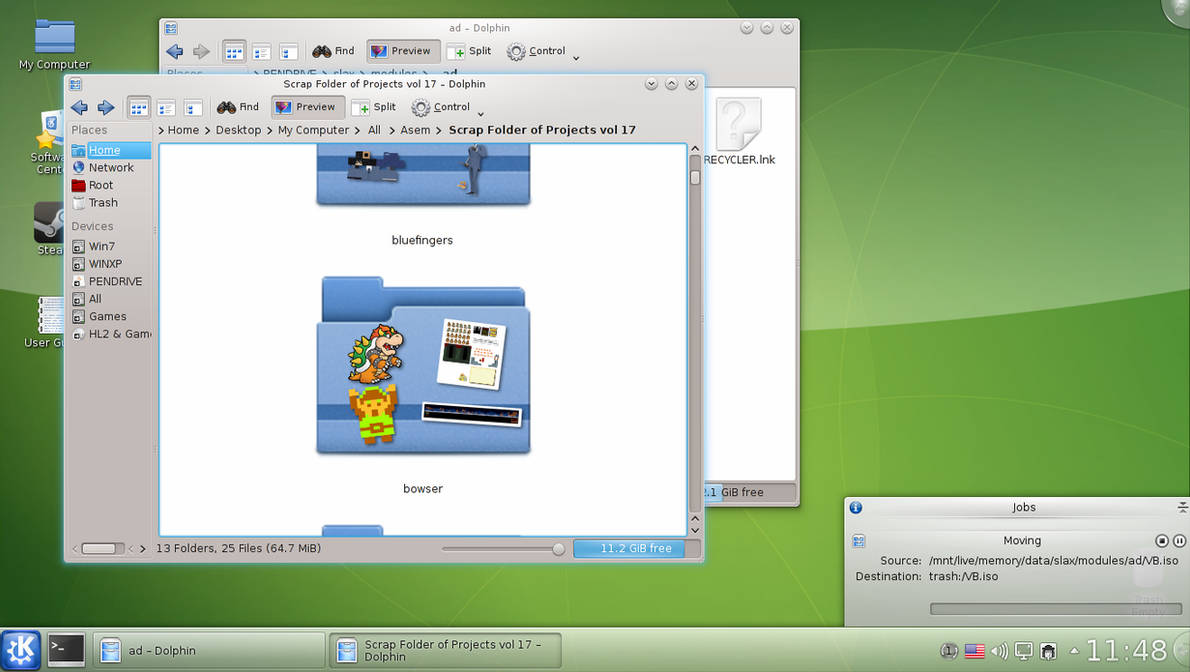Click Home in the breadcrumb path
Viewport: 1190px width, 672px height.
coord(183,130)
